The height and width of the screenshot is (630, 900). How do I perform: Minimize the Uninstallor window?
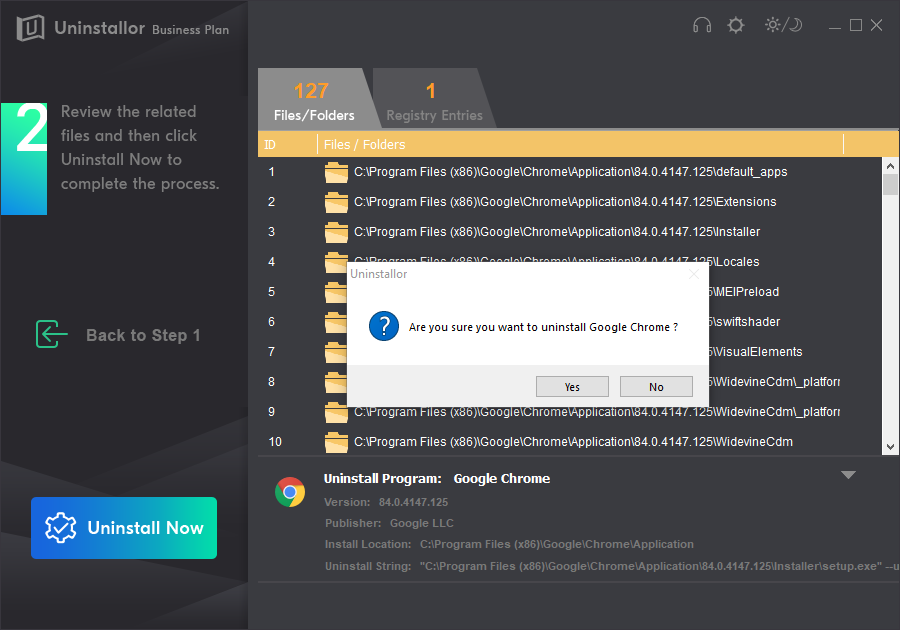tap(835, 26)
